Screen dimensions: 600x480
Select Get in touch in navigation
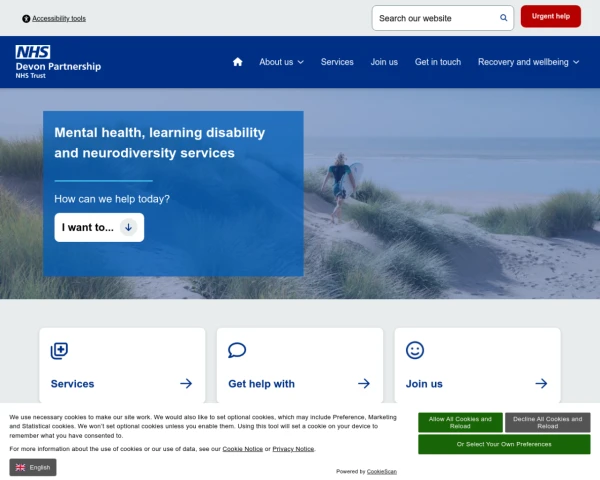point(438,62)
